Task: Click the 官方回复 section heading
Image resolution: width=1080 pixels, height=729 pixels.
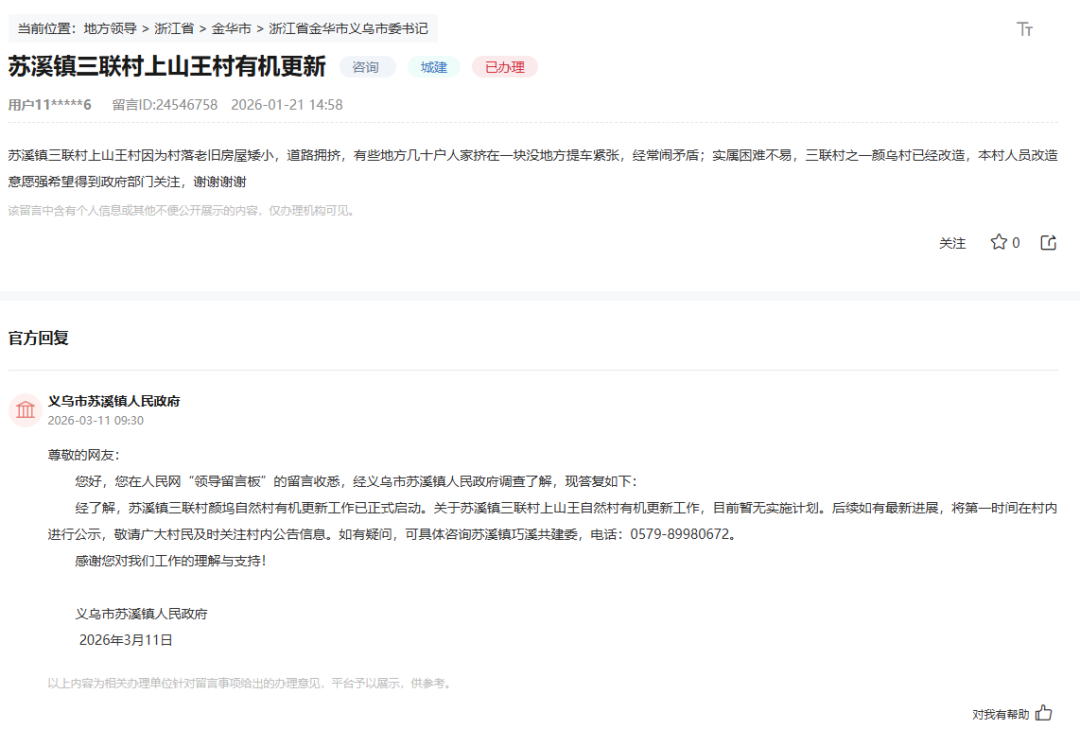Action: (38, 338)
